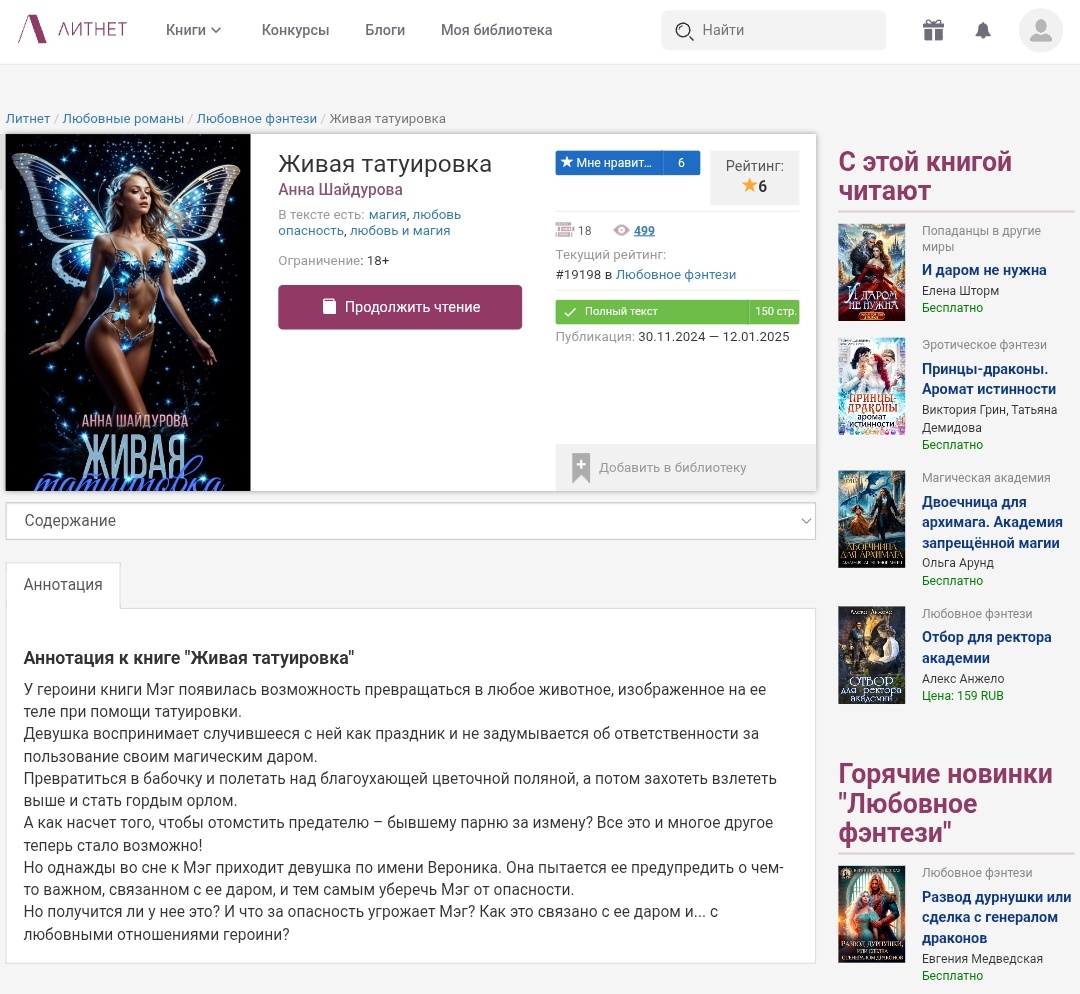Click the Эротическое фэнтези genre label
Screen dimensions: 1080x994
point(984,345)
